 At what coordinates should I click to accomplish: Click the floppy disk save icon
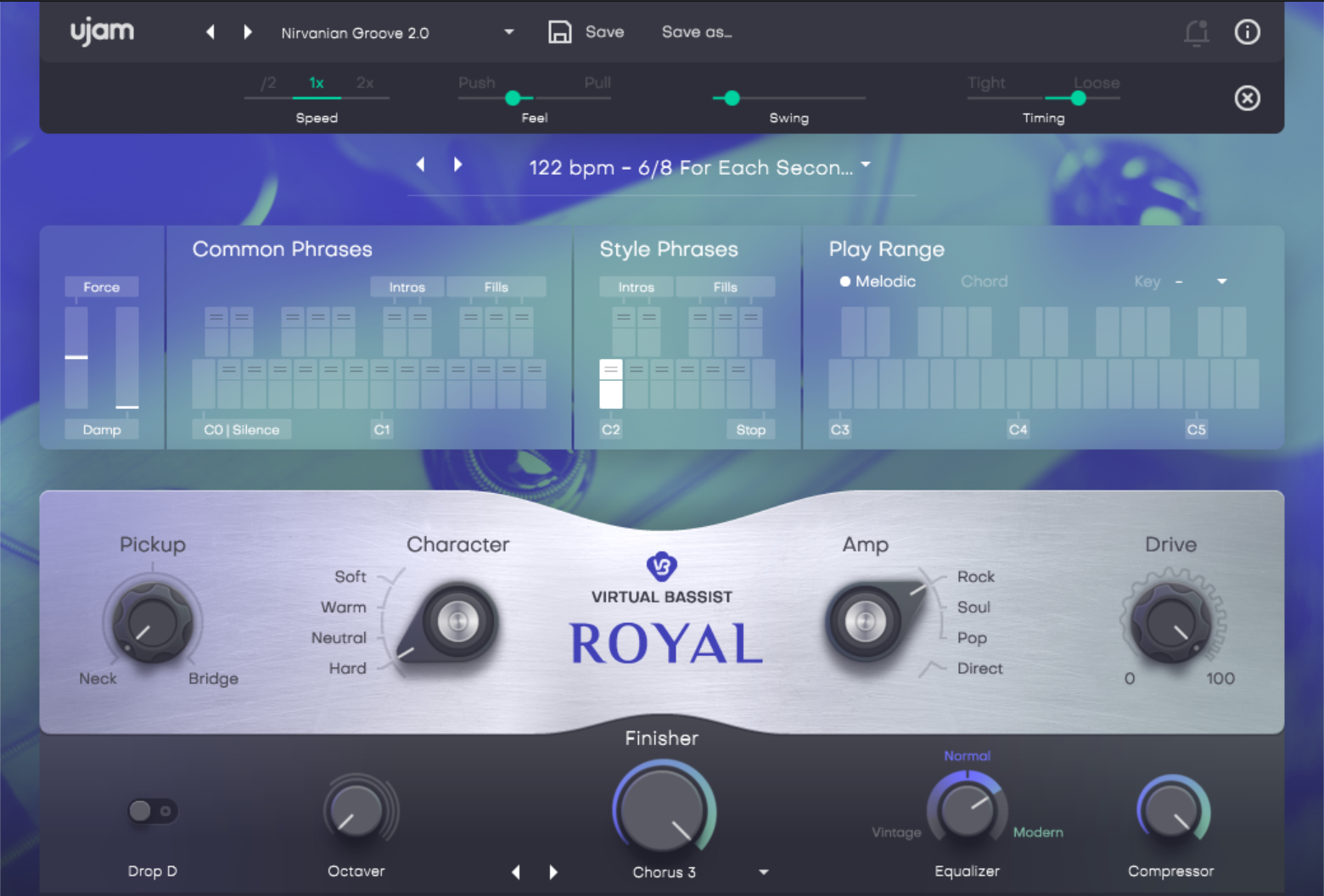tap(559, 32)
